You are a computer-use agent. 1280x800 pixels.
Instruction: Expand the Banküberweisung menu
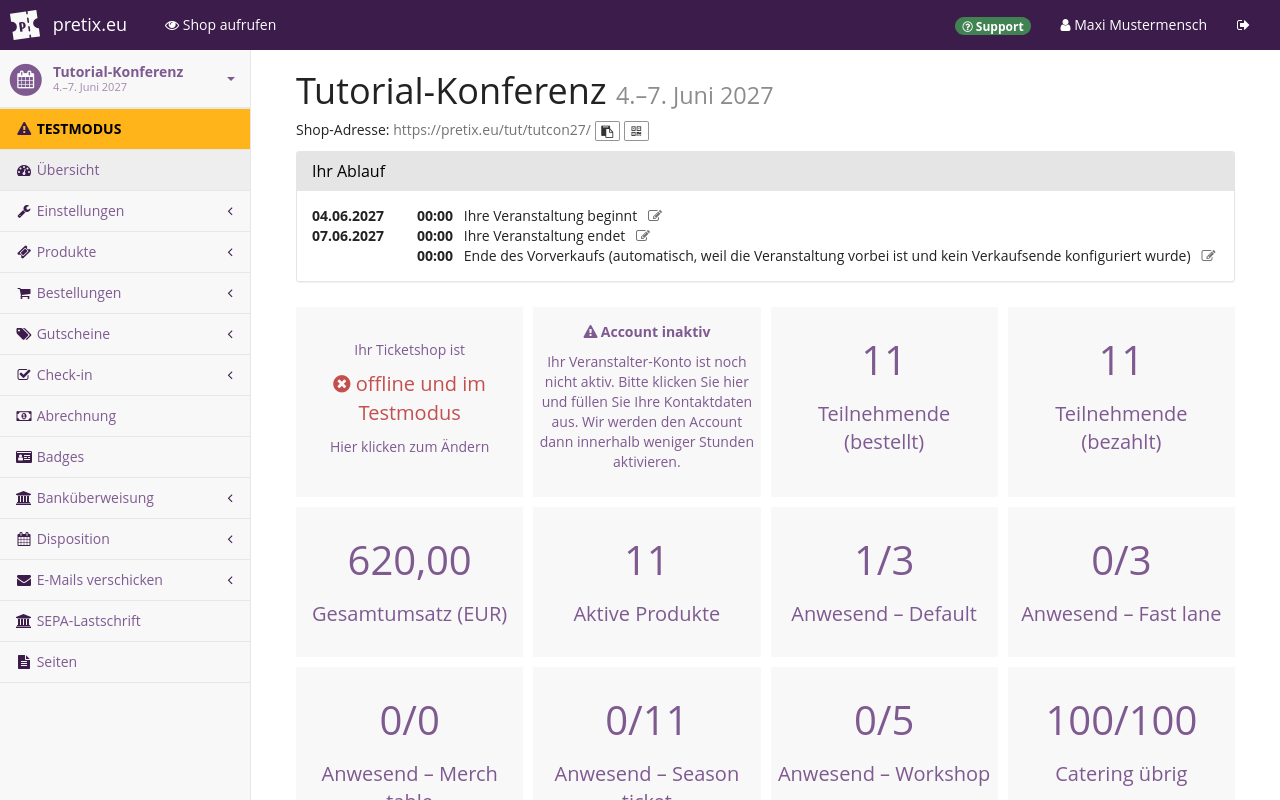click(125, 498)
